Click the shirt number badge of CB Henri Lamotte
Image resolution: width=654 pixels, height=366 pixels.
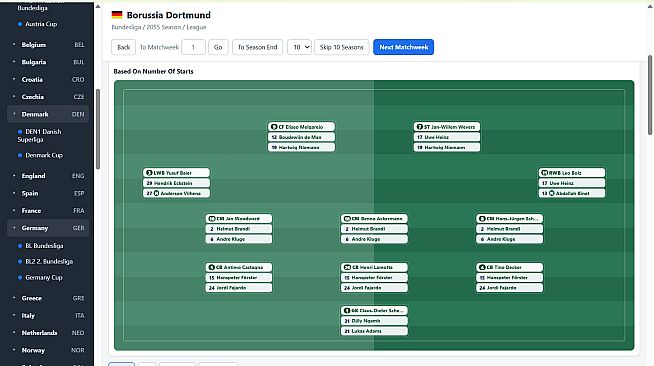click(x=347, y=267)
